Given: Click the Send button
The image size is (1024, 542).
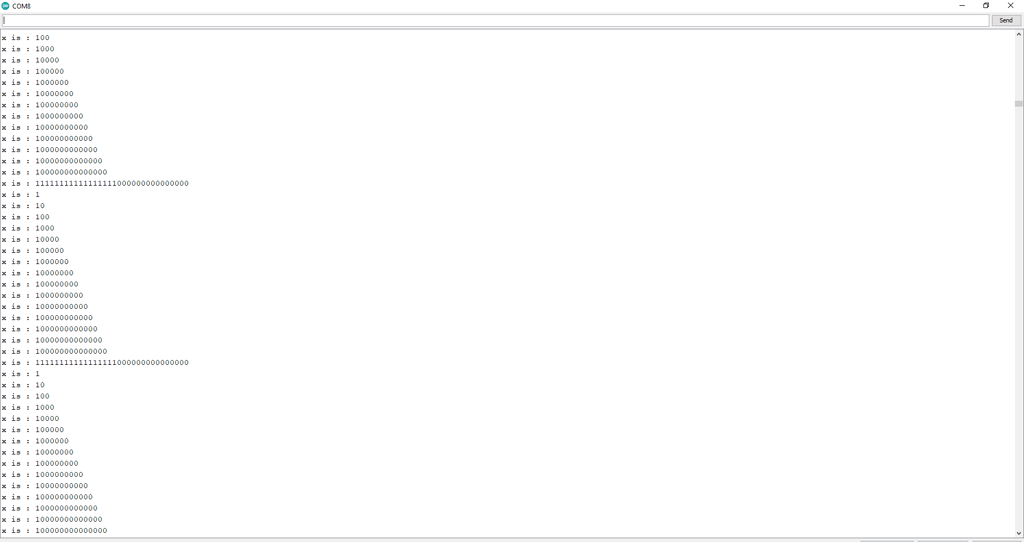Looking at the screenshot, I should [1006, 20].
